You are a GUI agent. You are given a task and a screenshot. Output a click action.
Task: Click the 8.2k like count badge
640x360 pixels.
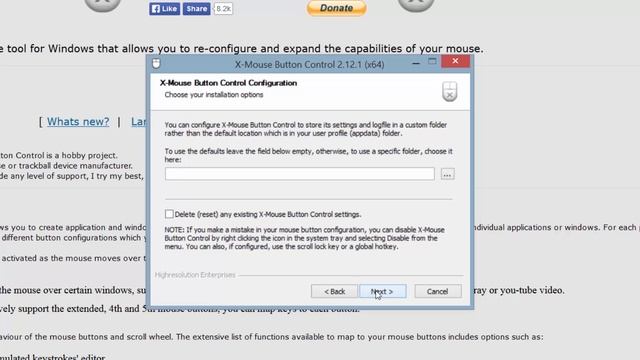point(223,9)
